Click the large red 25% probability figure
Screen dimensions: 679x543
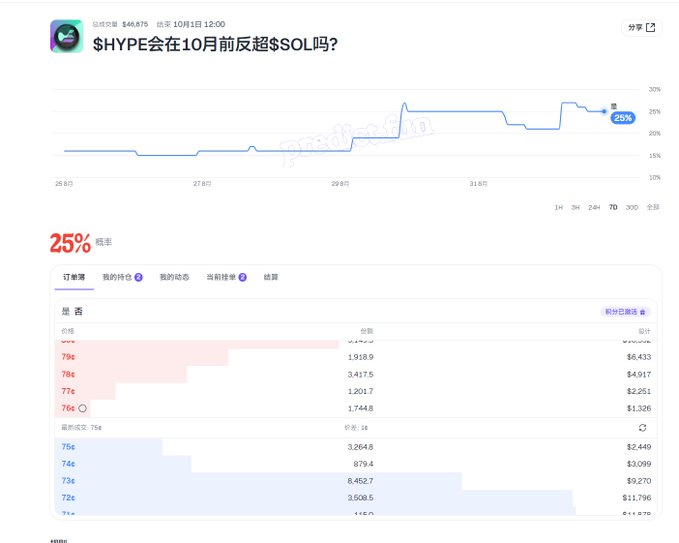click(x=70, y=243)
